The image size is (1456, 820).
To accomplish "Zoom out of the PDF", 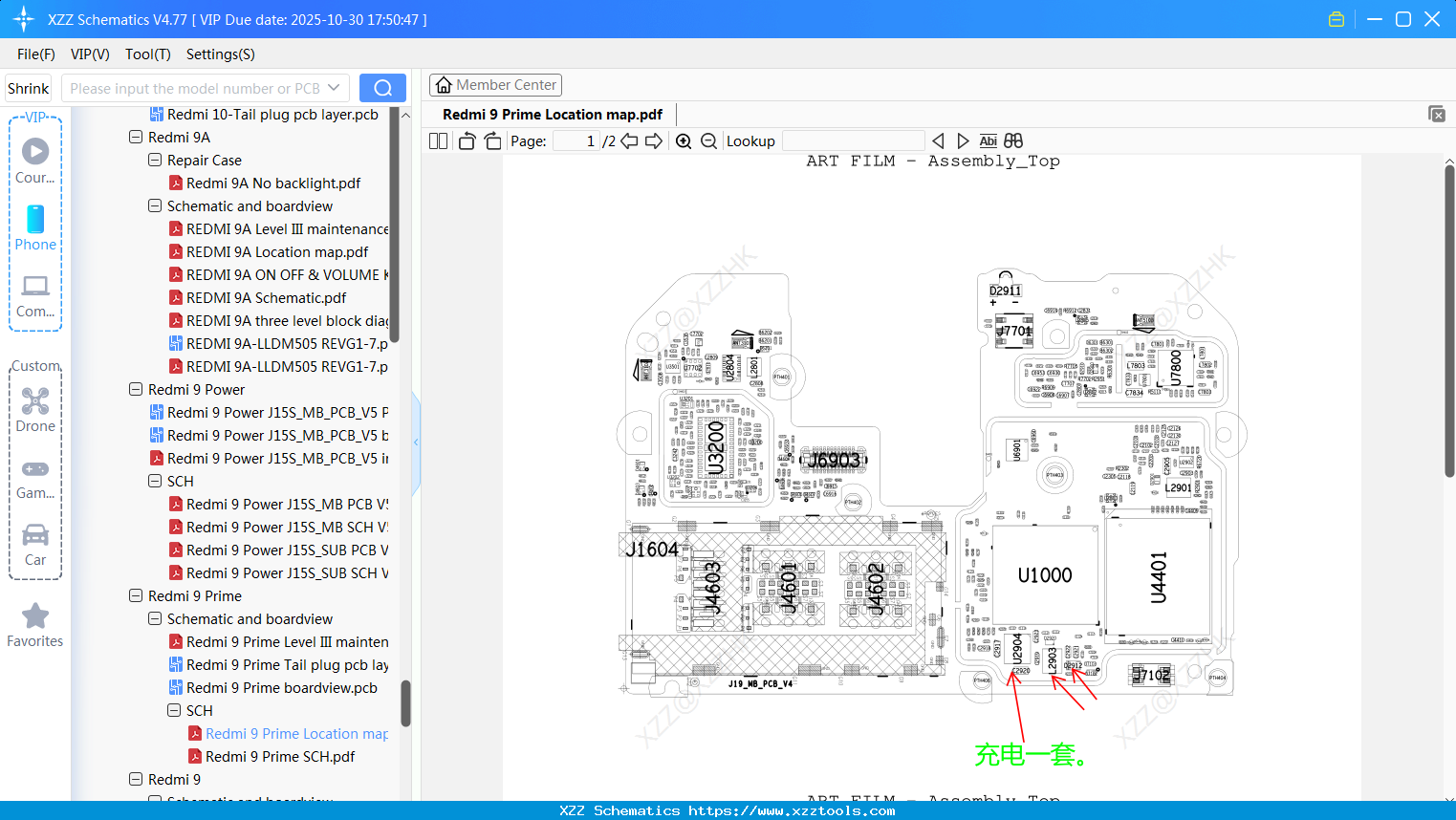I will pyautogui.click(x=708, y=140).
